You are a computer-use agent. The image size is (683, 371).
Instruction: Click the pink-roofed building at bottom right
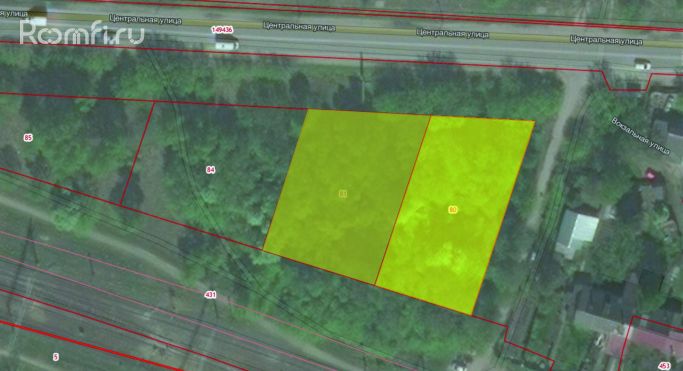(645, 342)
